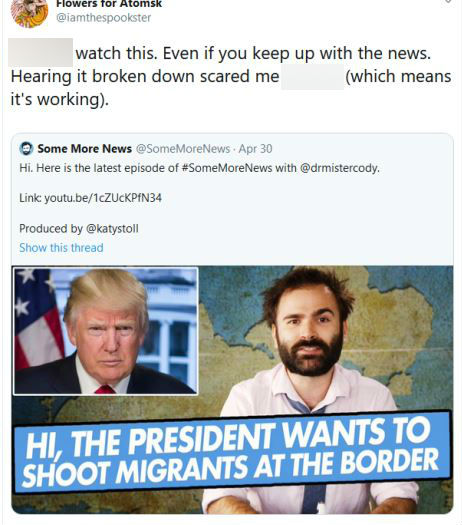Click the blue headline banner on the video
The width and height of the screenshot is (462, 525).
pyautogui.click(x=232, y=452)
